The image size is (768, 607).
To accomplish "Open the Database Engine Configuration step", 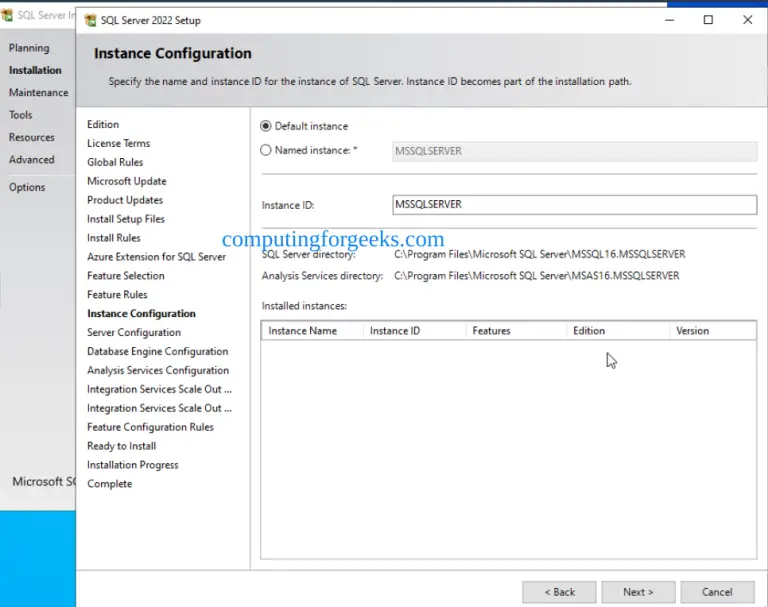I will click(157, 352).
